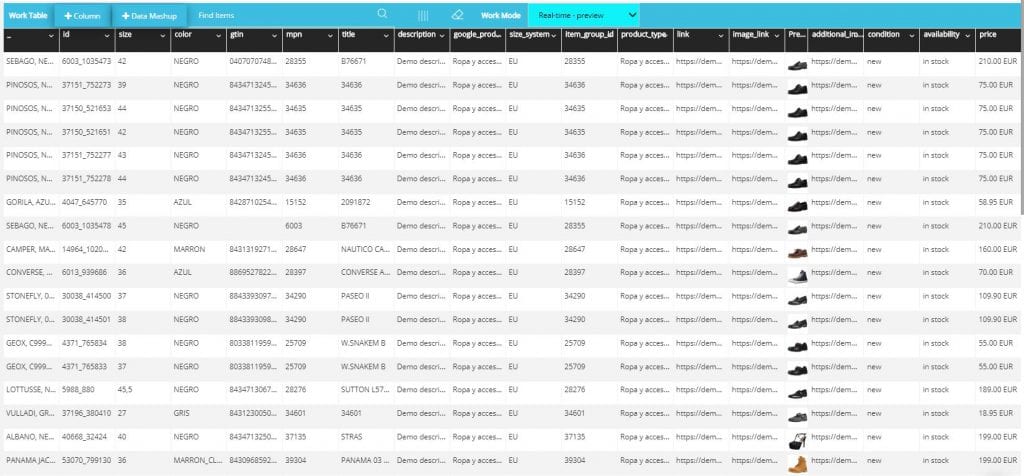Viewport: 1024px width, 476px height.
Task: Click the brown Camper shoe thumbnail
Action: [797, 252]
